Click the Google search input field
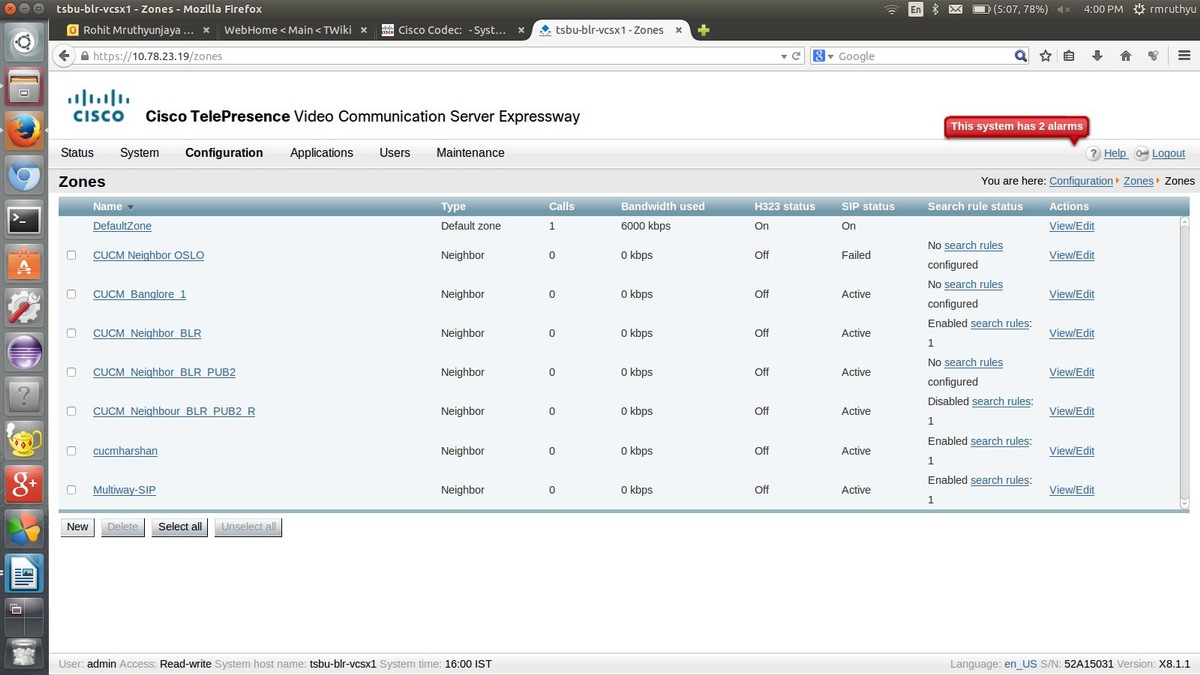 point(925,56)
